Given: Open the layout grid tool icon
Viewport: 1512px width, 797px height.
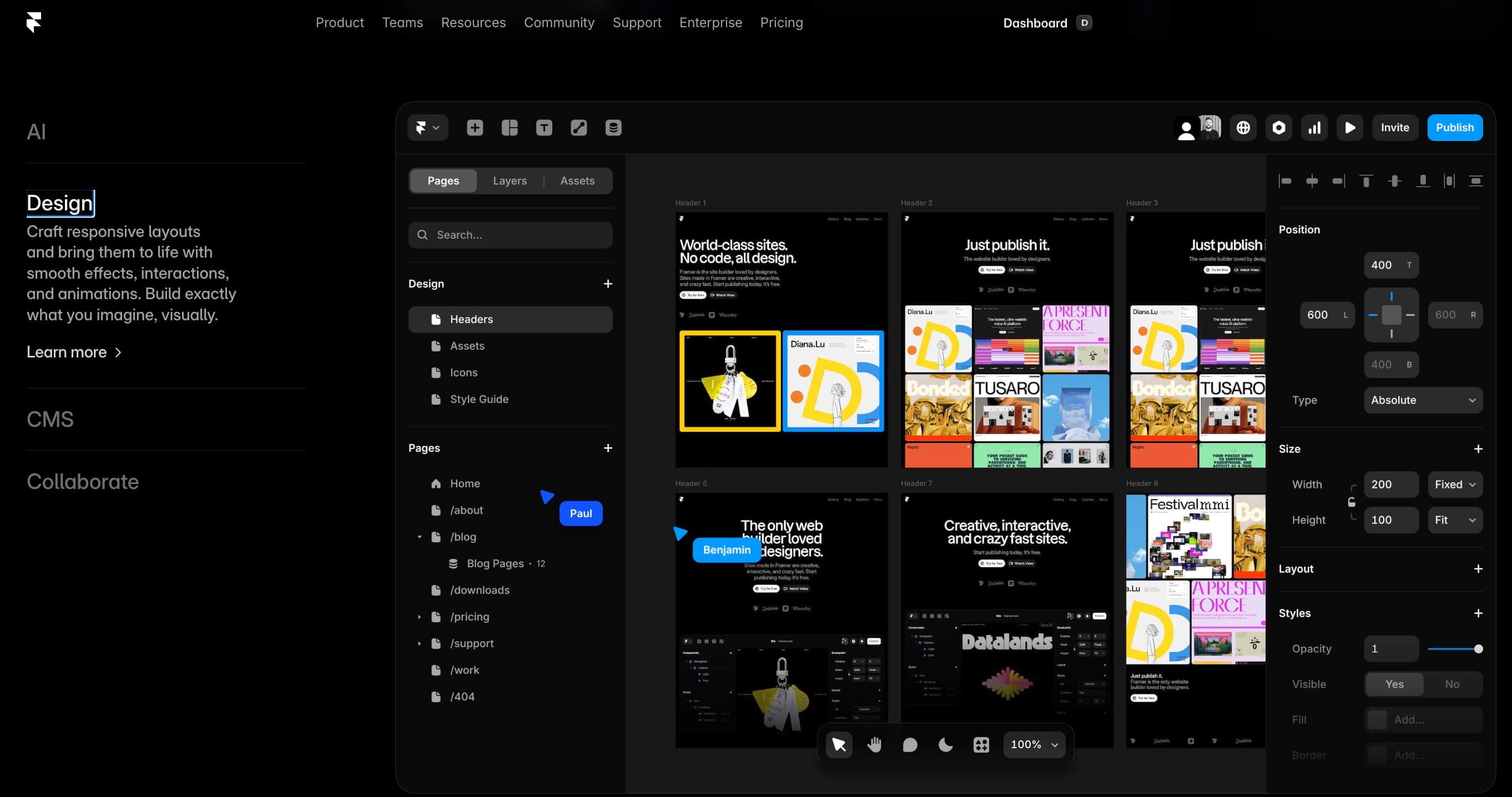Looking at the screenshot, I should (510, 127).
